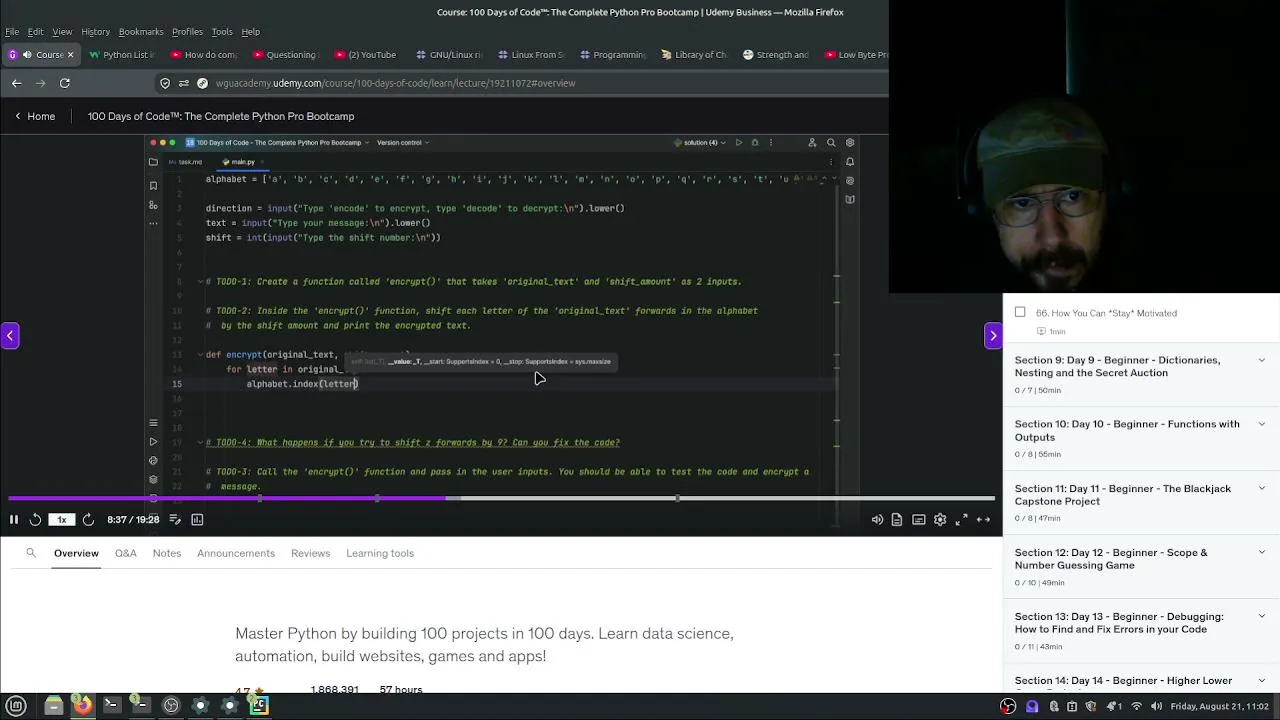This screenshot has width=1280, height=720.
Task: Open the Announcements tab
Action: click(x=236, y=553)
